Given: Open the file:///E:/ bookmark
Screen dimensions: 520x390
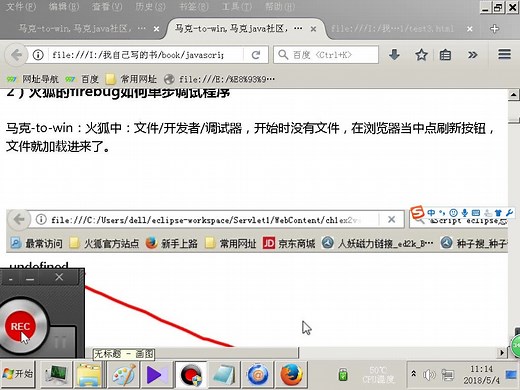Looking at the screenshot, I should point(220,79).
